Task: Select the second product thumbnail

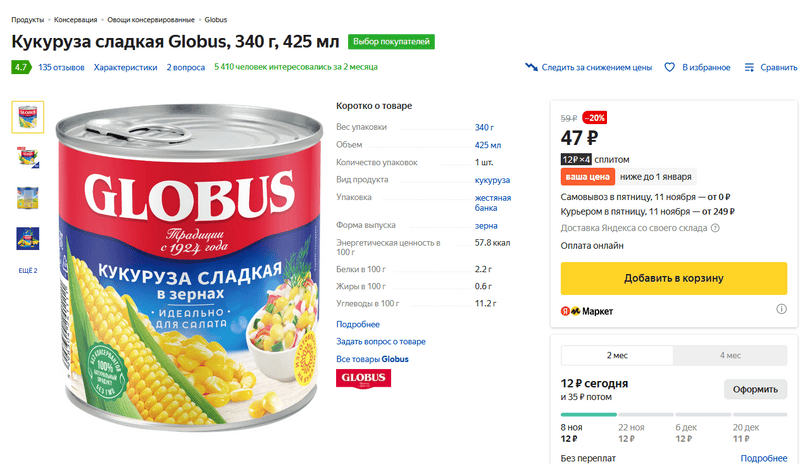Action: (x=27, y=157)
